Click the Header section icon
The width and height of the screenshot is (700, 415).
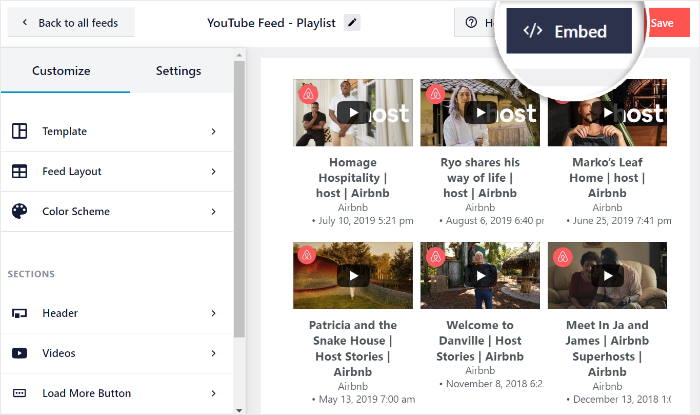pos(19,313)
